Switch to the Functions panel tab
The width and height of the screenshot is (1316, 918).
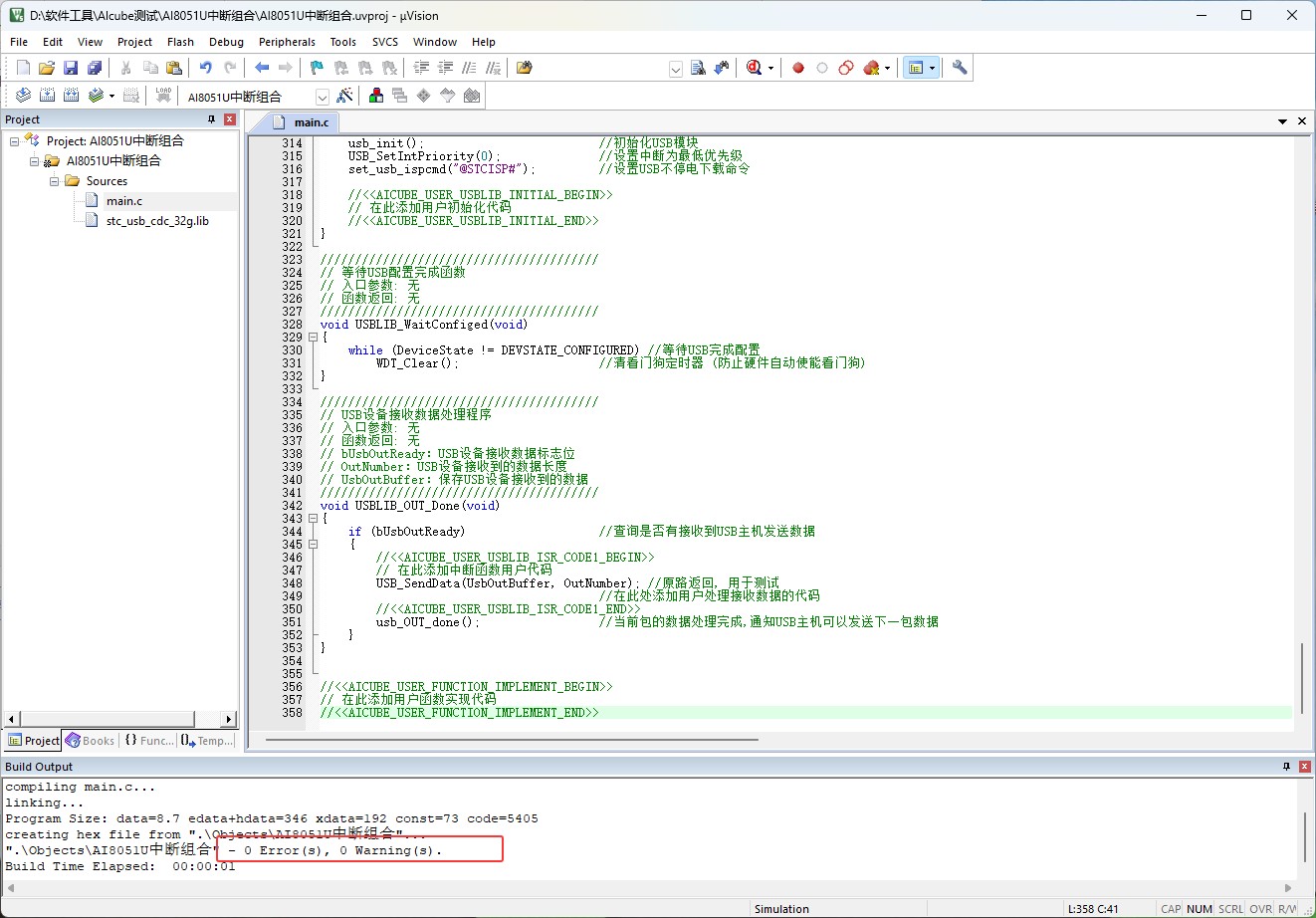coord(148,741)
